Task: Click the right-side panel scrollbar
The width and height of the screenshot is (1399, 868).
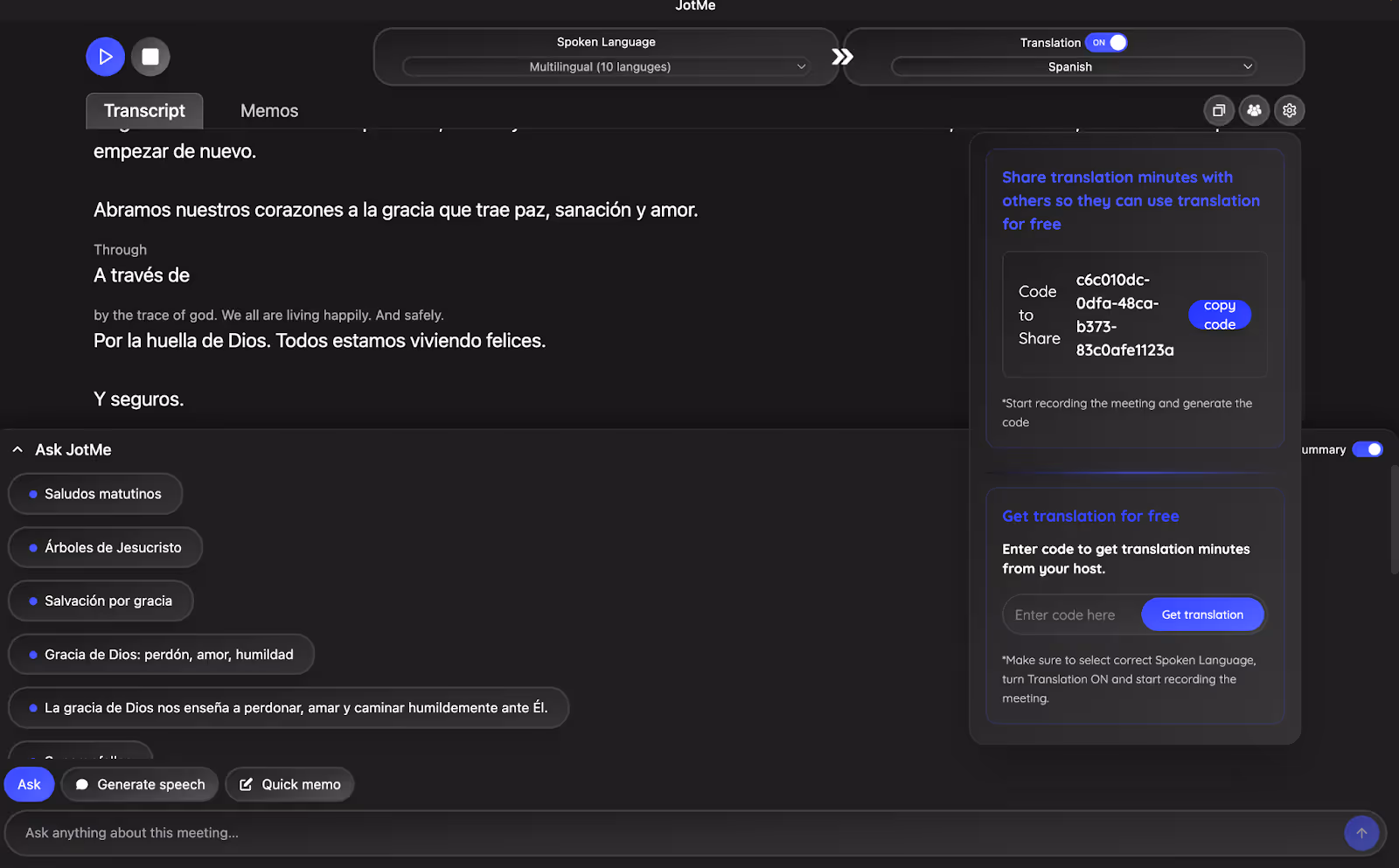Action: (1394, 520)
